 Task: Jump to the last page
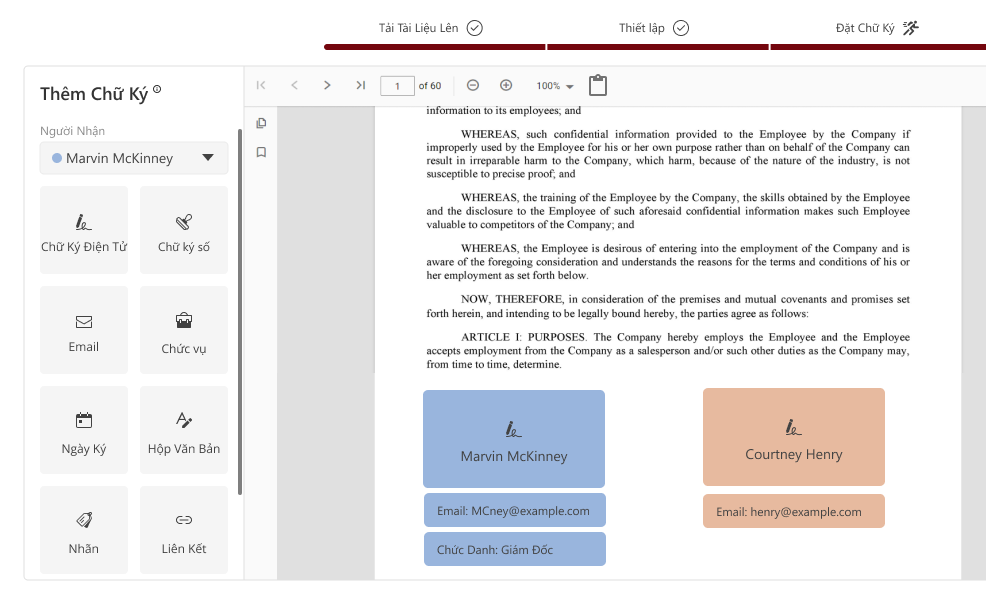(360, 86)
